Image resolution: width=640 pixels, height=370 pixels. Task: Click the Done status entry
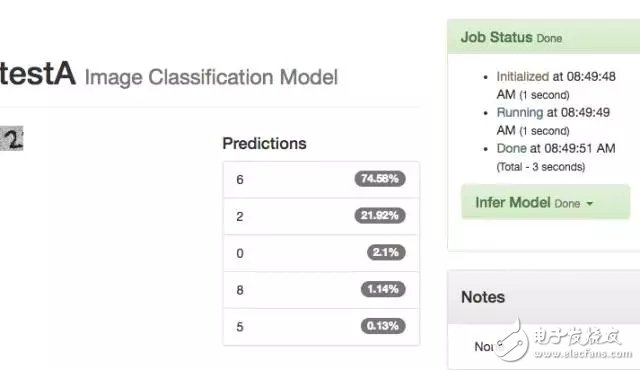(556, 157)
